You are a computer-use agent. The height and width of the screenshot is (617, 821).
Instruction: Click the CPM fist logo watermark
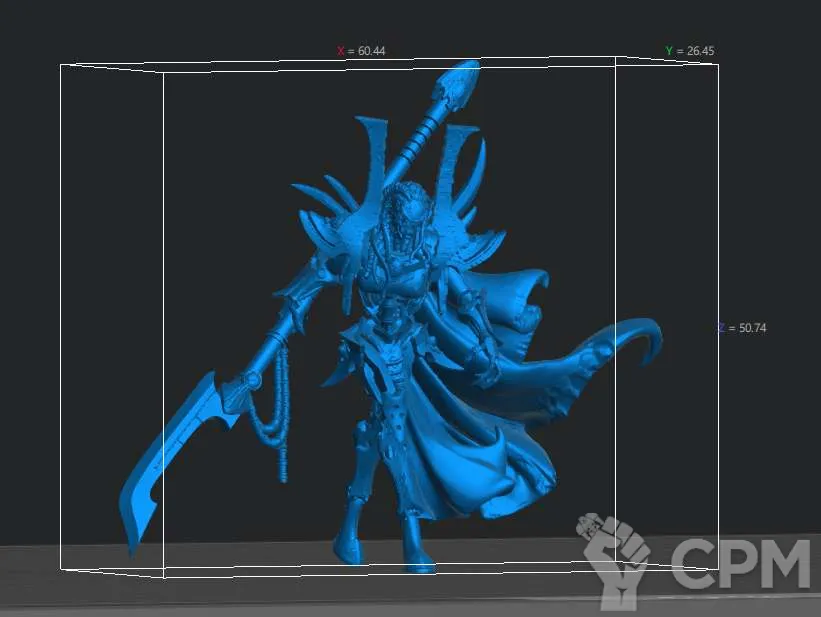pos(612,558)
